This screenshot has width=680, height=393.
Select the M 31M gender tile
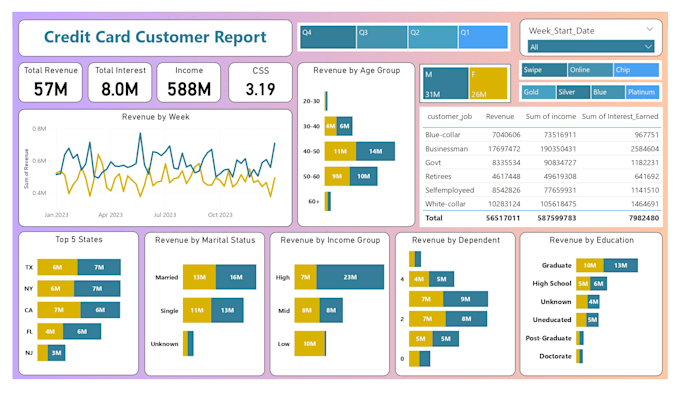point(445,84)
